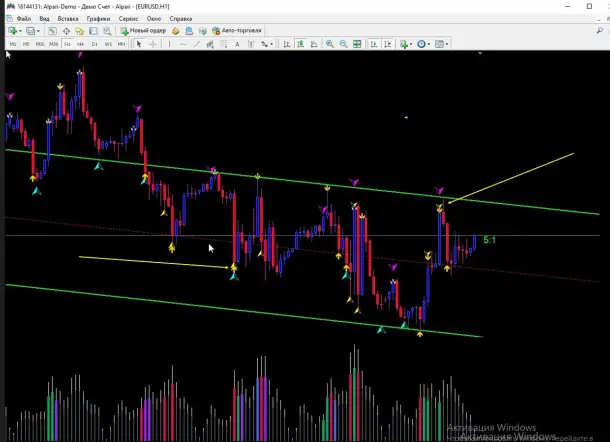Click the tile windows icon
Screen dimensions: 610x442
pyautogui.click(x=357, y=44)
